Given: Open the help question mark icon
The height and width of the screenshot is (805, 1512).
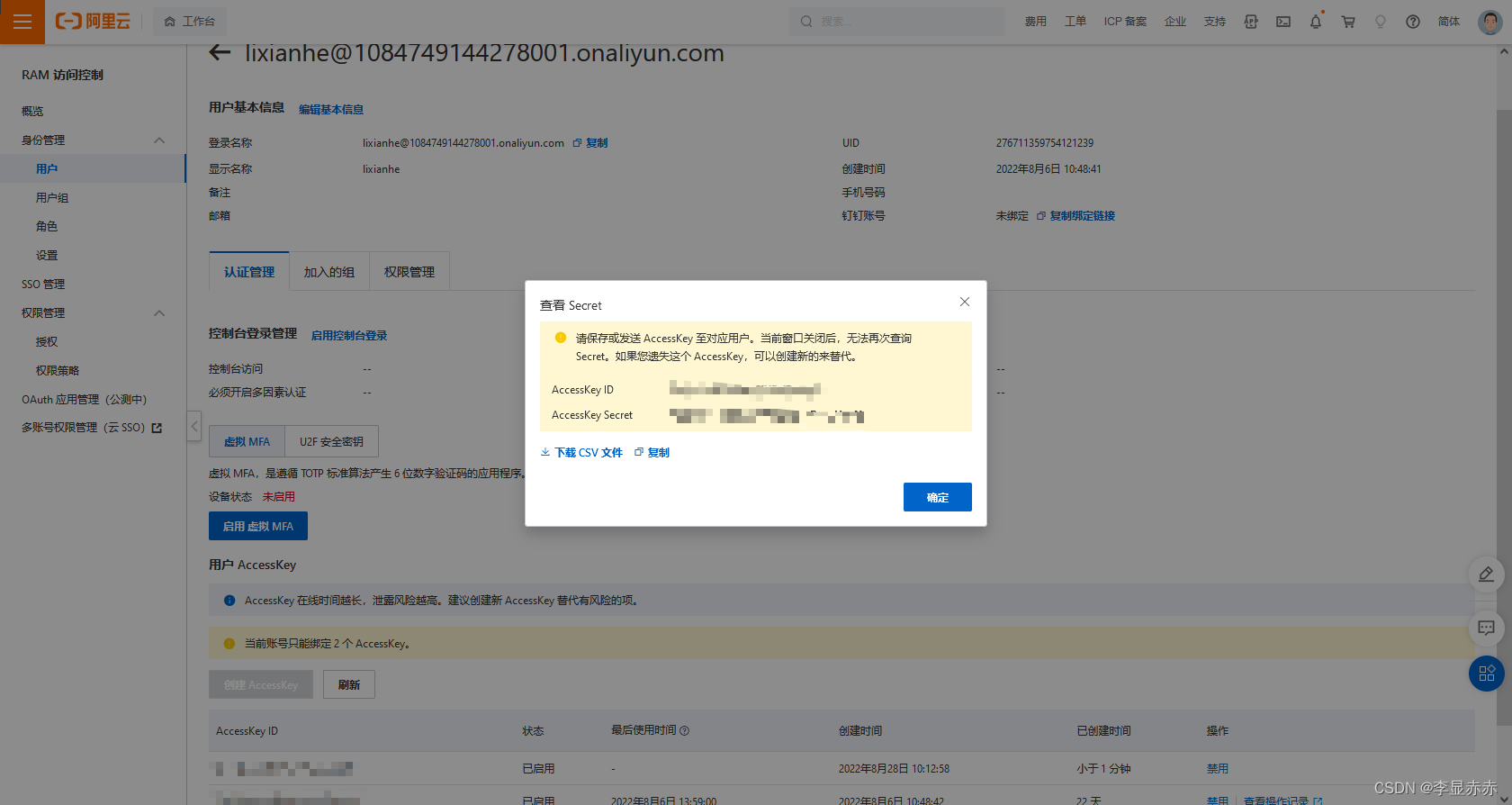Looking at the screenshot, I should (1413, 22).
